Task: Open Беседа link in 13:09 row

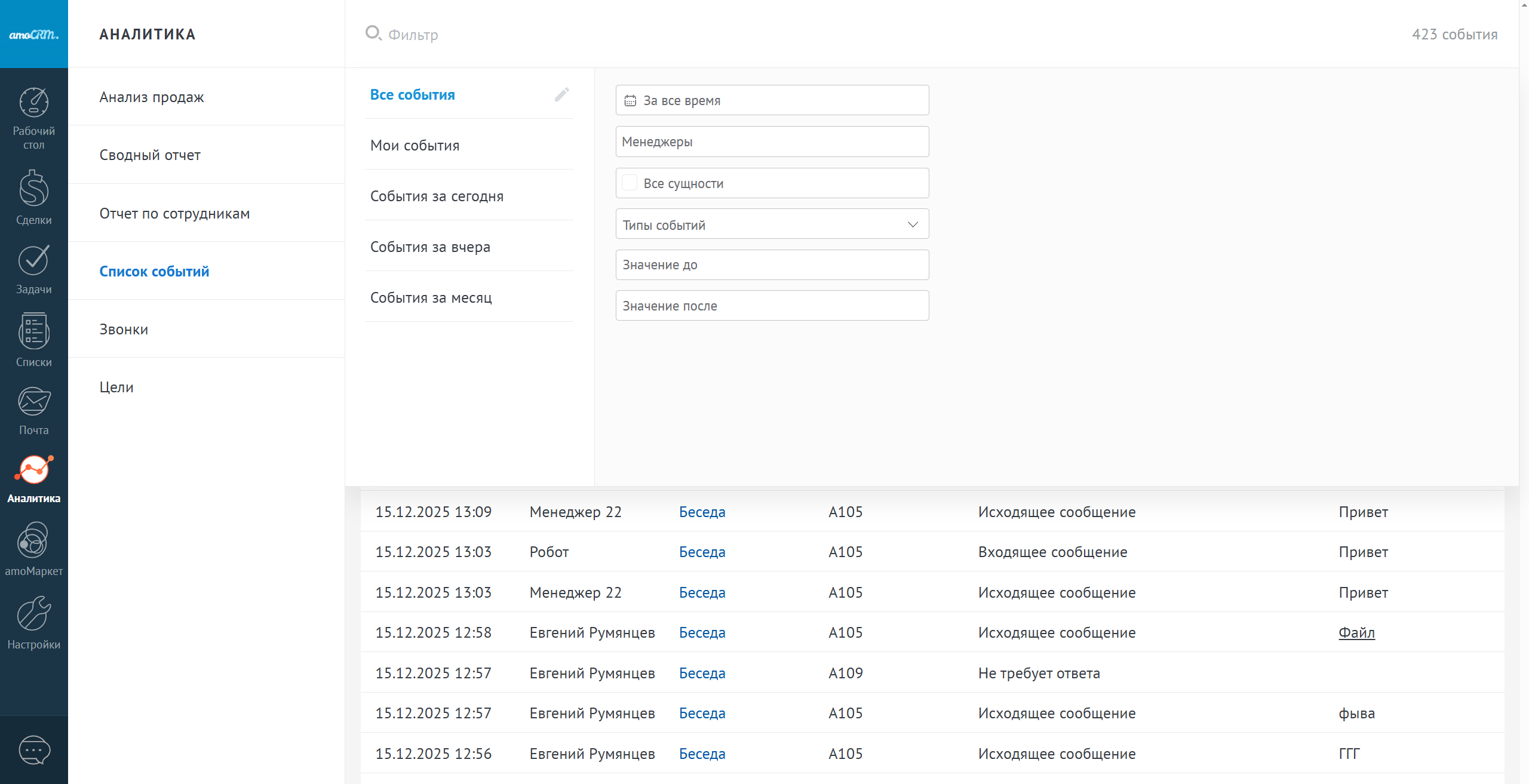Action: [x=702, y=512]
